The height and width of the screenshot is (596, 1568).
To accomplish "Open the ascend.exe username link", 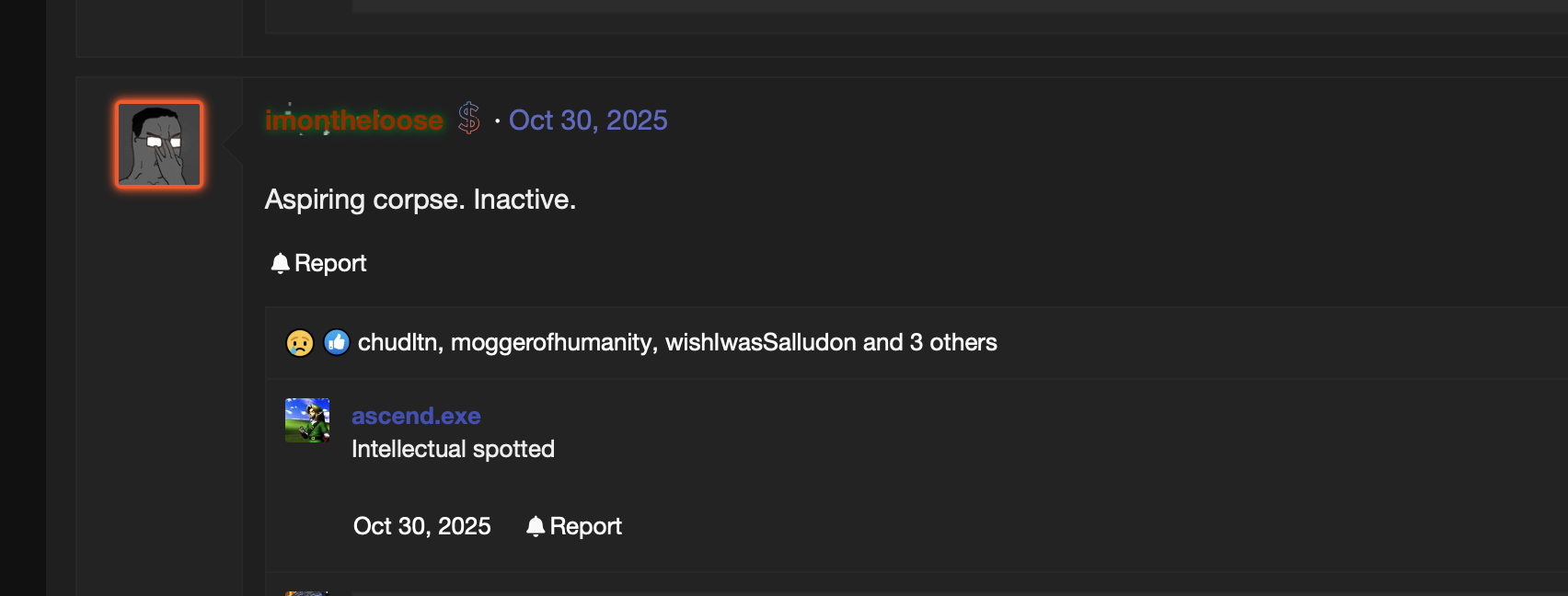I will click(416, 416).
